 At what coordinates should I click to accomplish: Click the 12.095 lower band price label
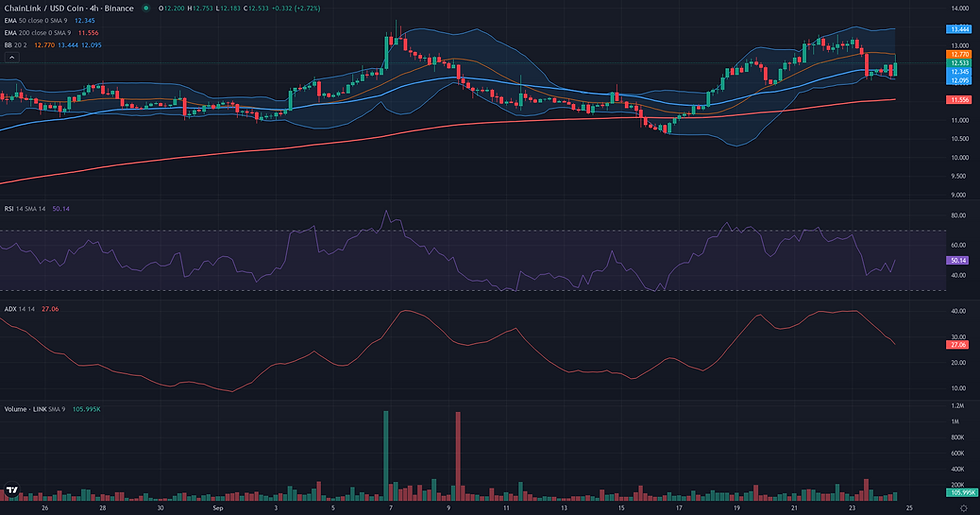pos(959,80)
